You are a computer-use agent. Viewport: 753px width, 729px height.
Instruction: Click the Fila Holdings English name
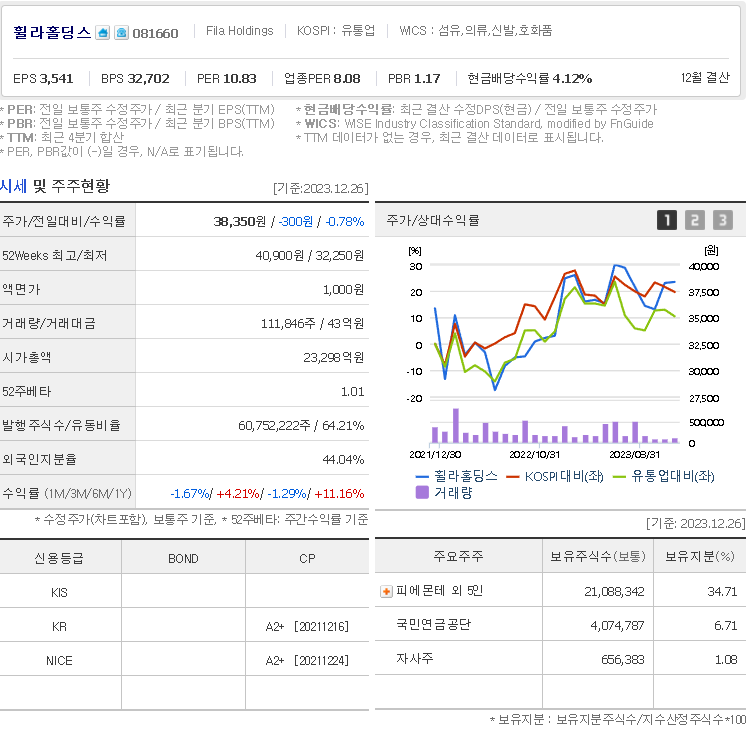[240, 31]
